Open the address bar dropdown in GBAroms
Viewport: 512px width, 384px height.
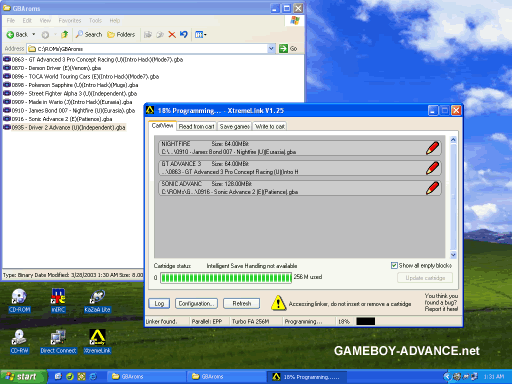coord(271,49)
